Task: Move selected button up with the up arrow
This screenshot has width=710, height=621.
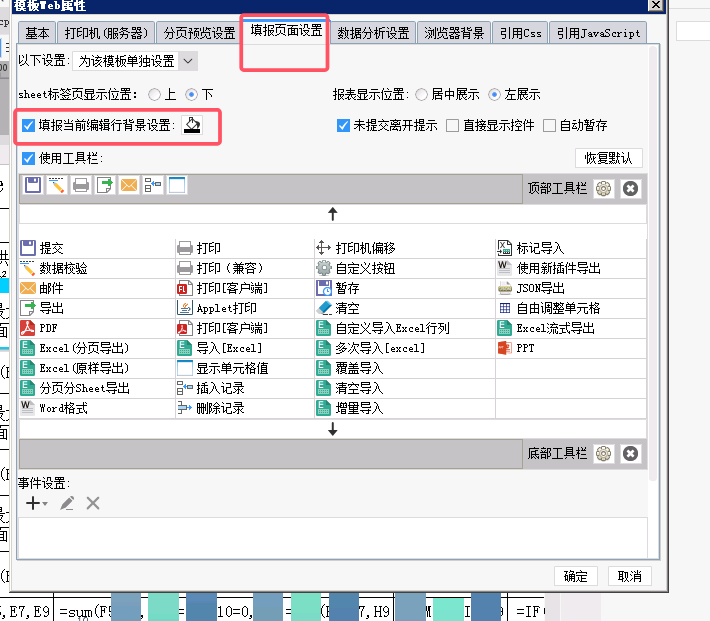Action: pos(333,214)
